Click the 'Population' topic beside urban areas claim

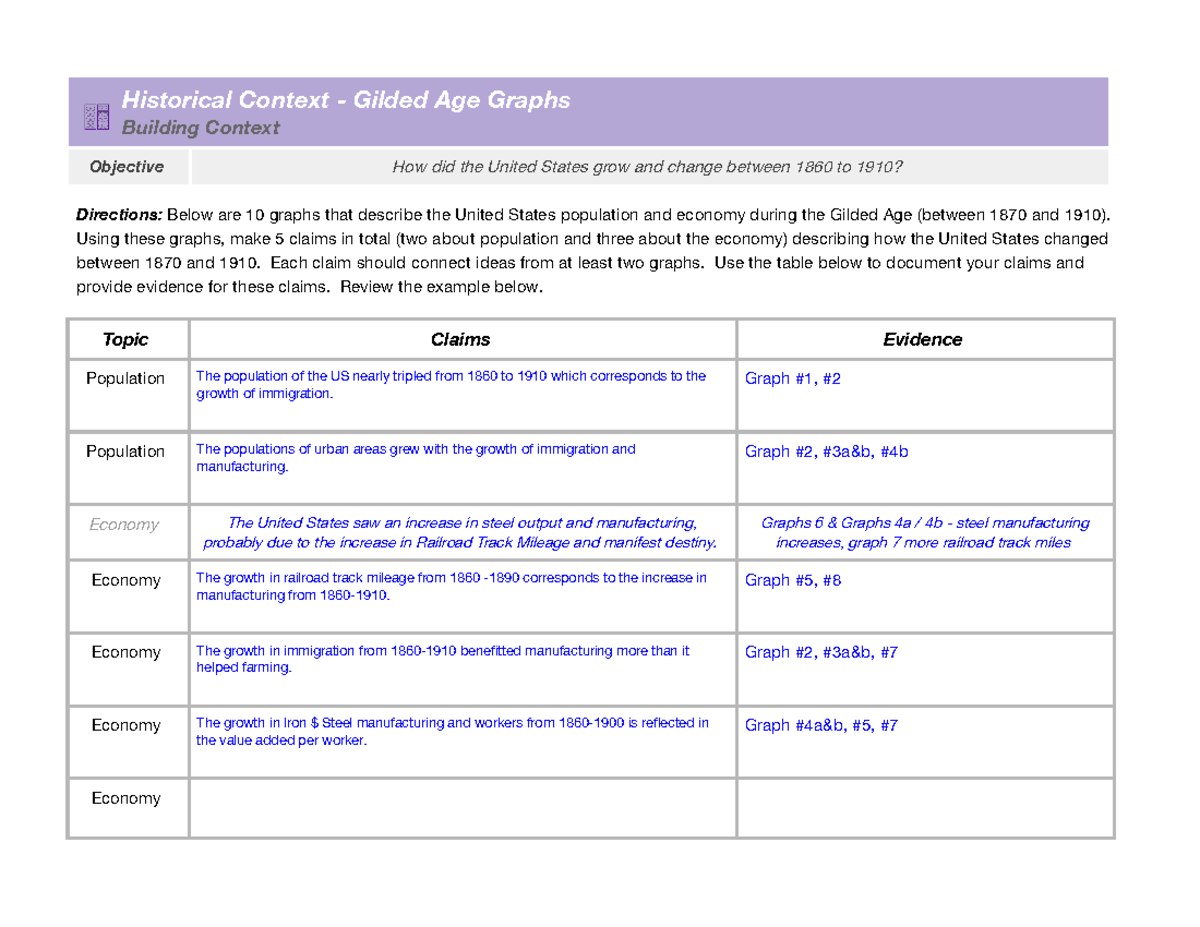[x=125, y=452]
